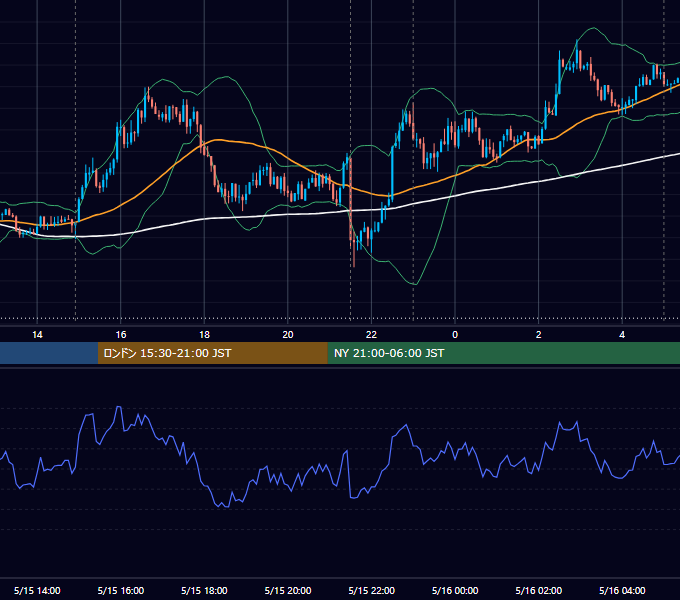Click the 14 hour axis label
This screenshot has width=680, height=600.
click(37, 335)
